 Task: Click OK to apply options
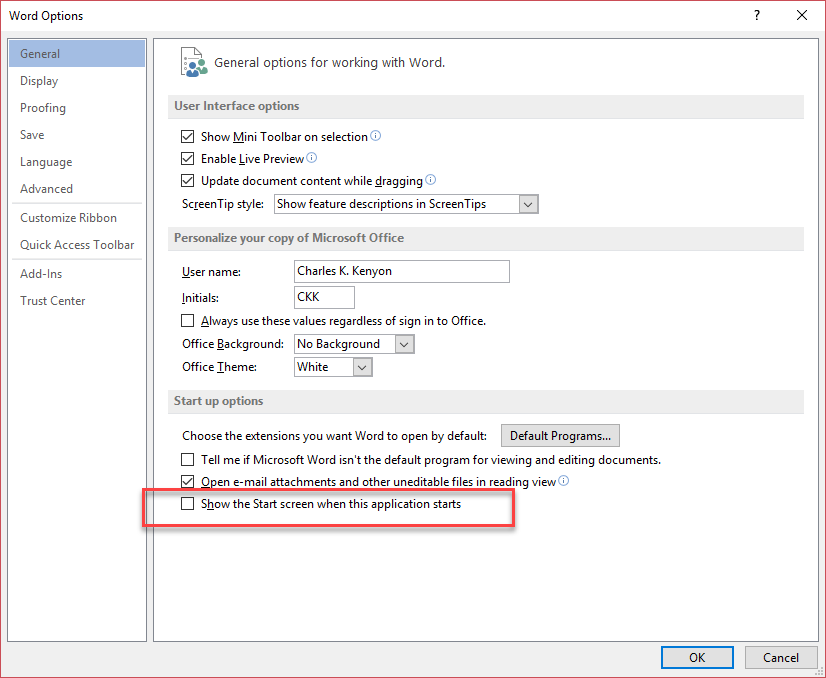(697, 657)
